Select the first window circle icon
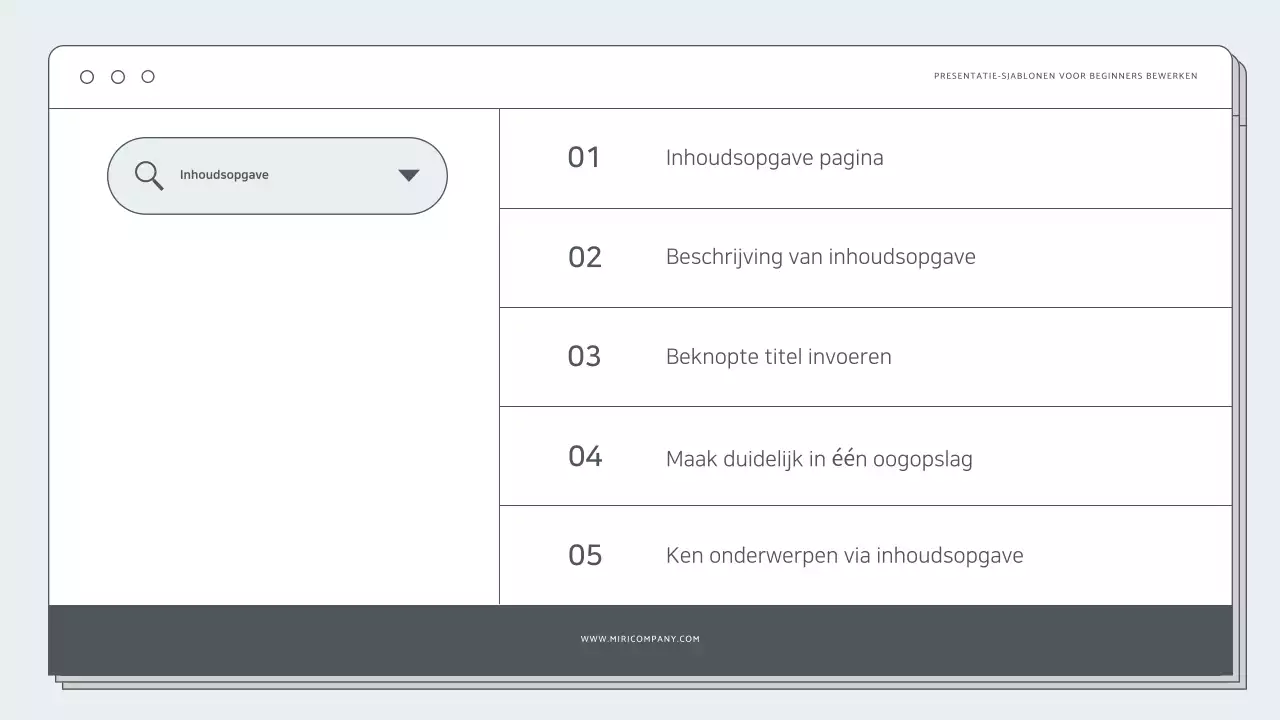Image resolution: width=1280 pixels, height=720 pixels. (x=87, y=76)
